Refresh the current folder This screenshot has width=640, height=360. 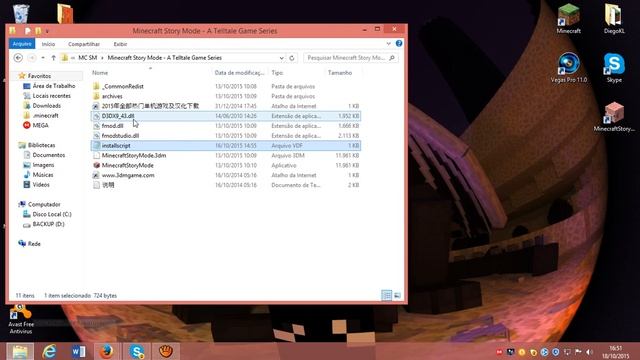291,58
